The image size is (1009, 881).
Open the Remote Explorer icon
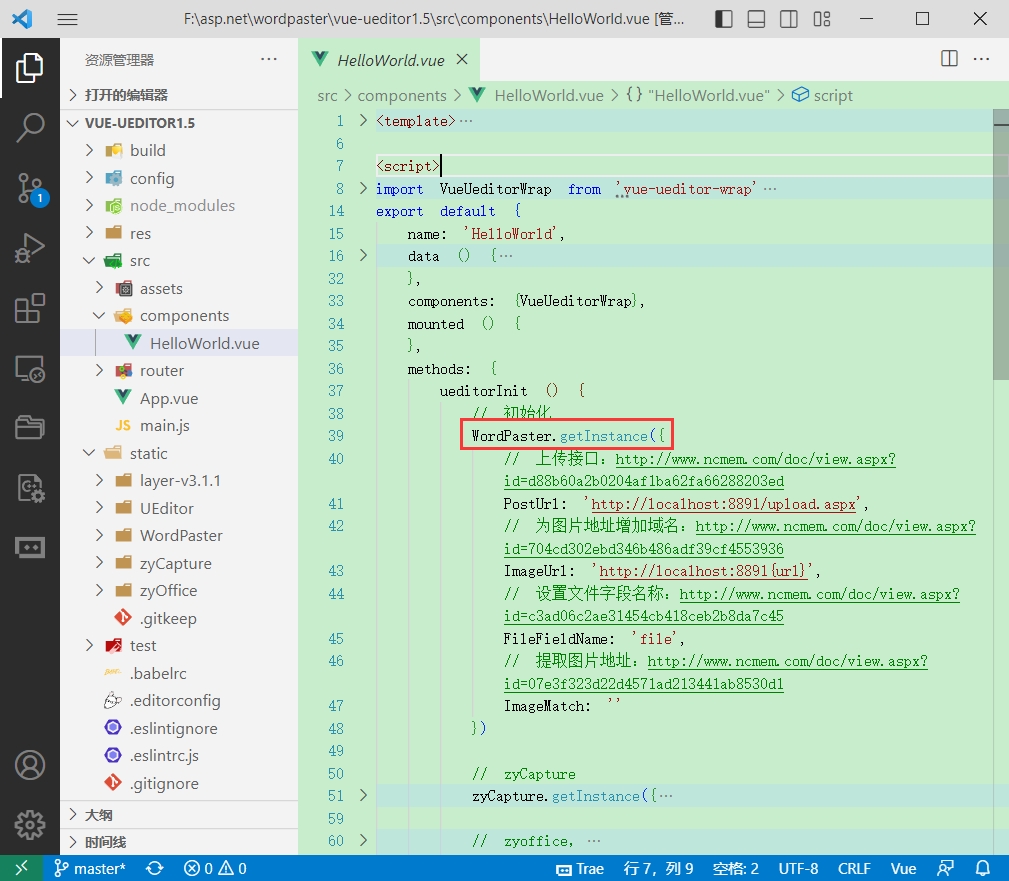coord(30,369)
